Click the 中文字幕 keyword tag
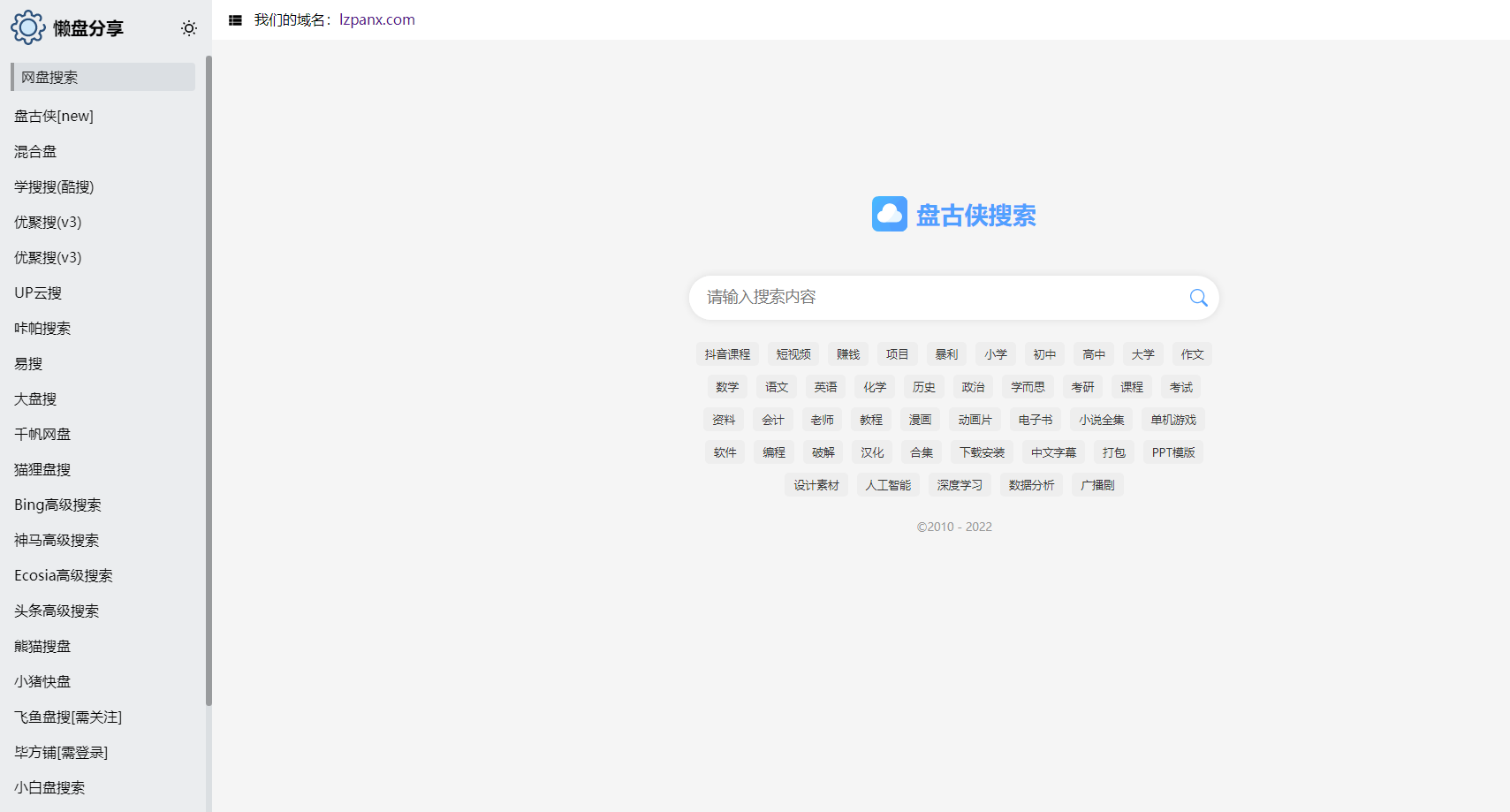 coord(1053,452)
